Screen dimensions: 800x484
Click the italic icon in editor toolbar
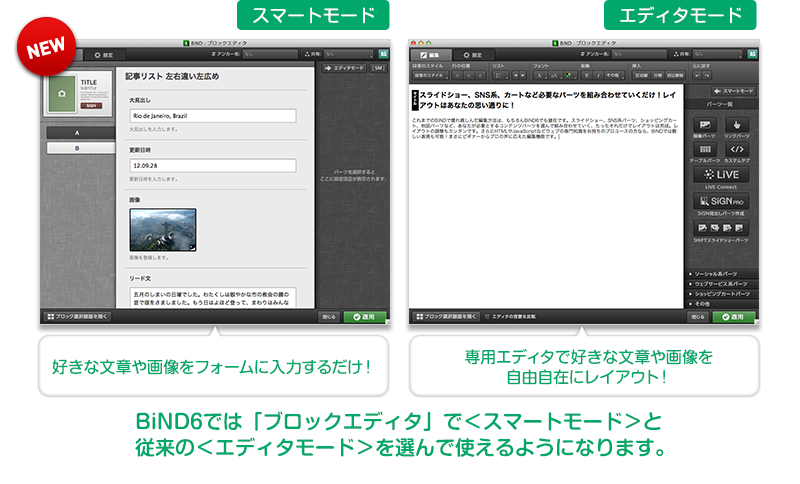(x=598, y=75)
